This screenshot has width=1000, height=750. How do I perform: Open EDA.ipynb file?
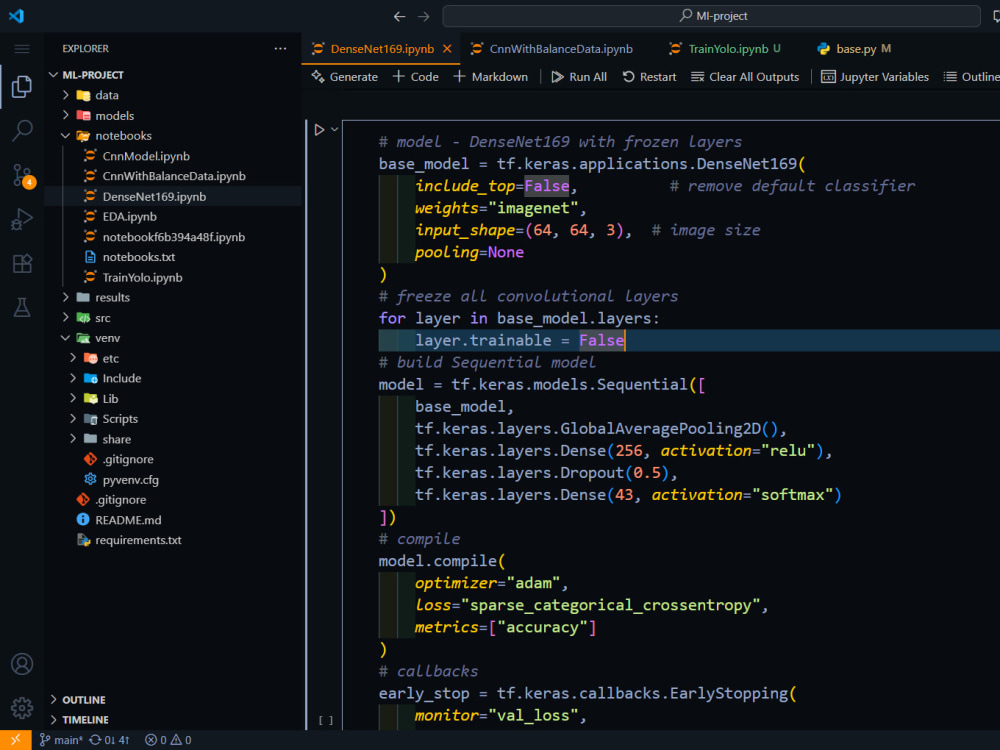click(172, 216)
